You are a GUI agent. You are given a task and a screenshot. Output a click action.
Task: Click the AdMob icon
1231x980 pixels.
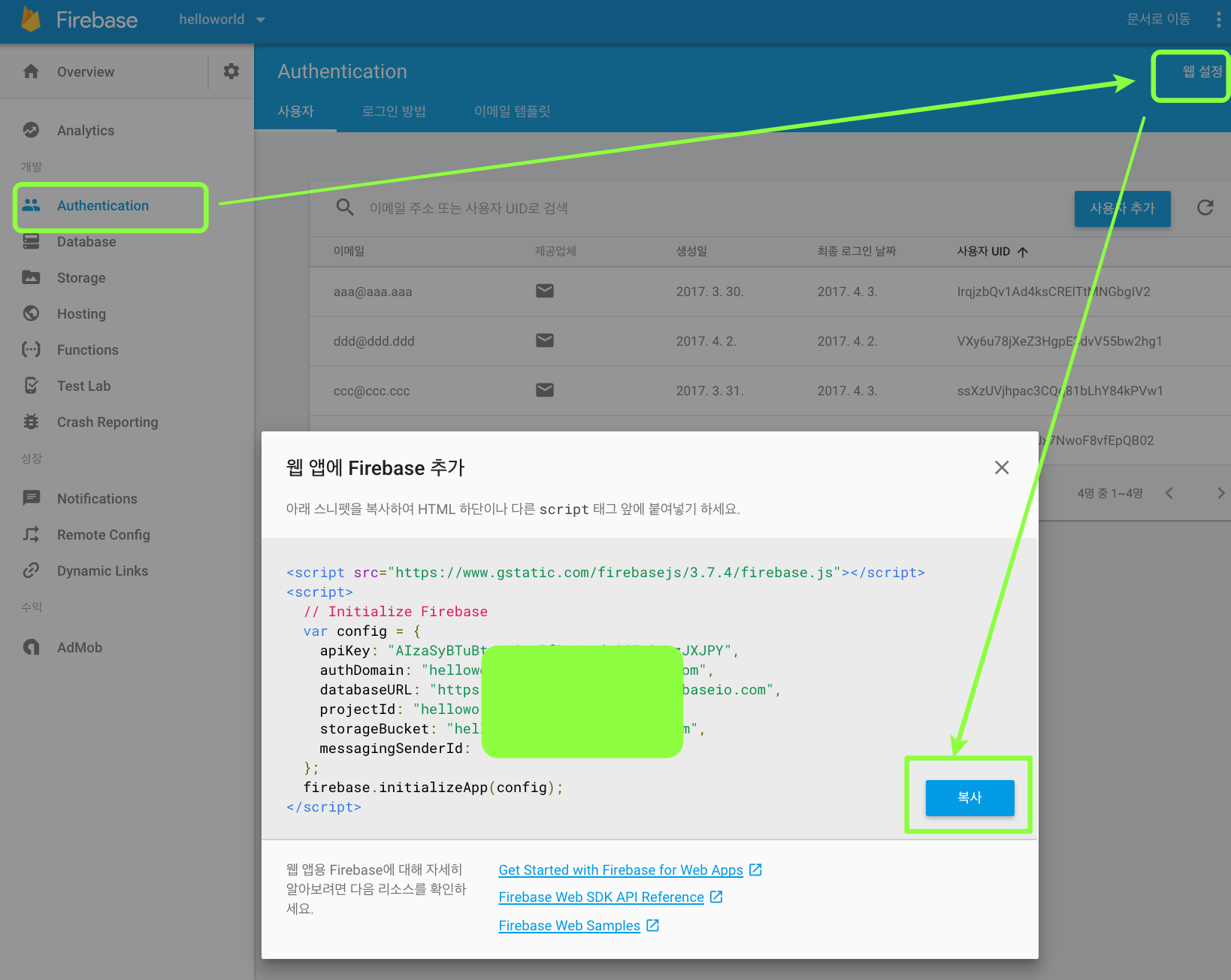click(x=31, y=647)
